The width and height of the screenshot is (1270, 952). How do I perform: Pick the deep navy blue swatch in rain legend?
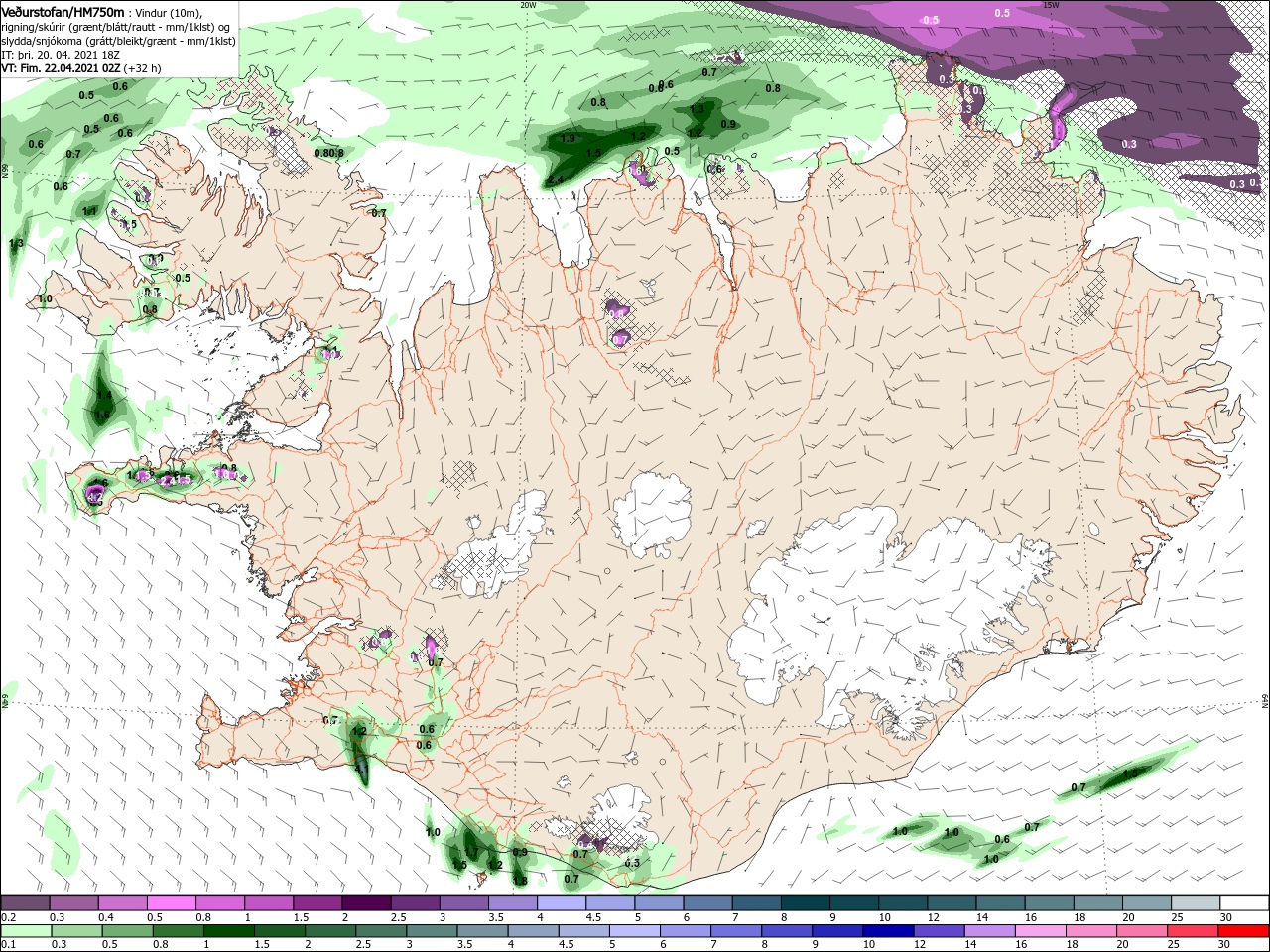coord(889,931)
